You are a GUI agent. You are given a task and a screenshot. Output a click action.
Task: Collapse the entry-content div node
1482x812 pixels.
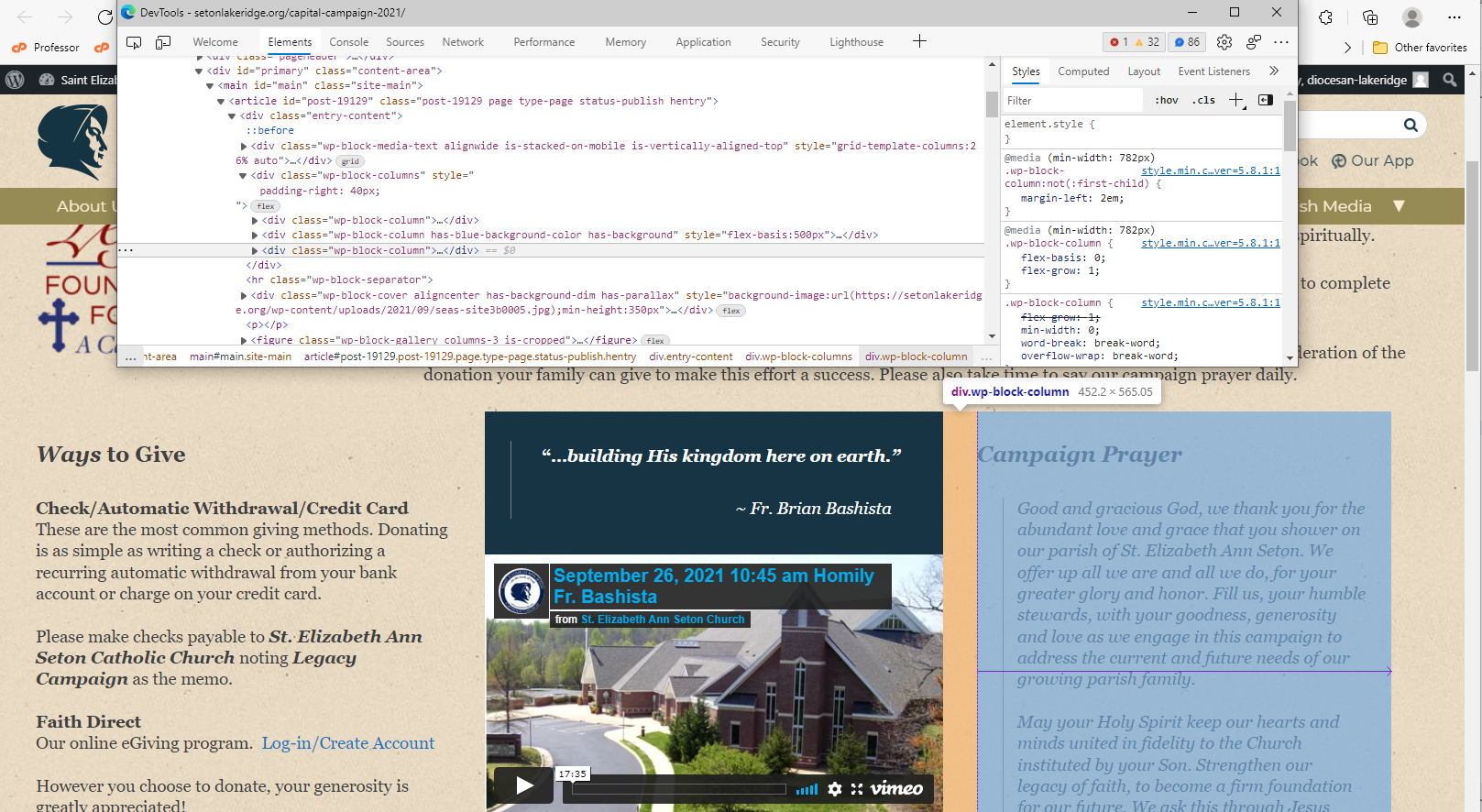(232, 116)
